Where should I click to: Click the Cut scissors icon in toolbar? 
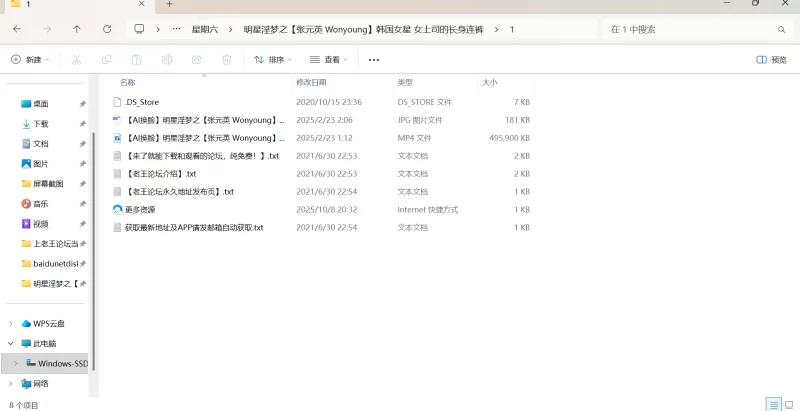coord(77,60)
